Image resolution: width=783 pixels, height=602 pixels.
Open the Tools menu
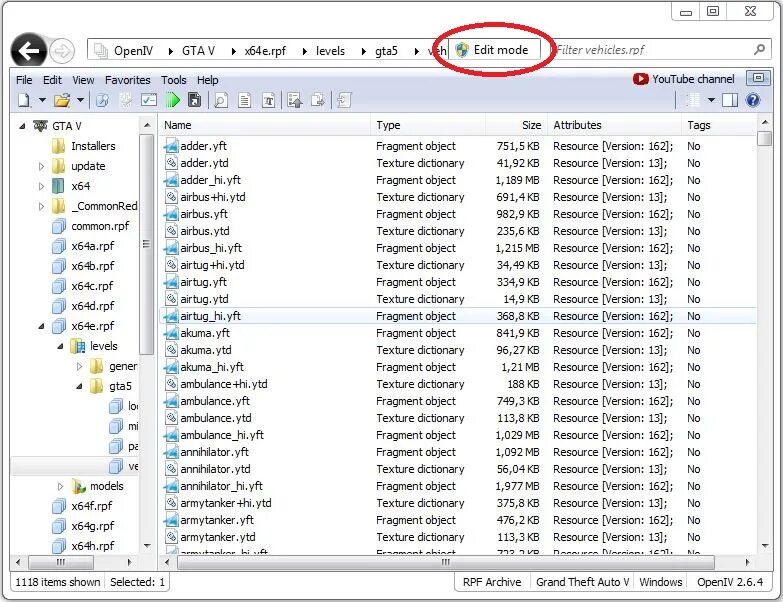pyautogui.click(x=173, y=80)
